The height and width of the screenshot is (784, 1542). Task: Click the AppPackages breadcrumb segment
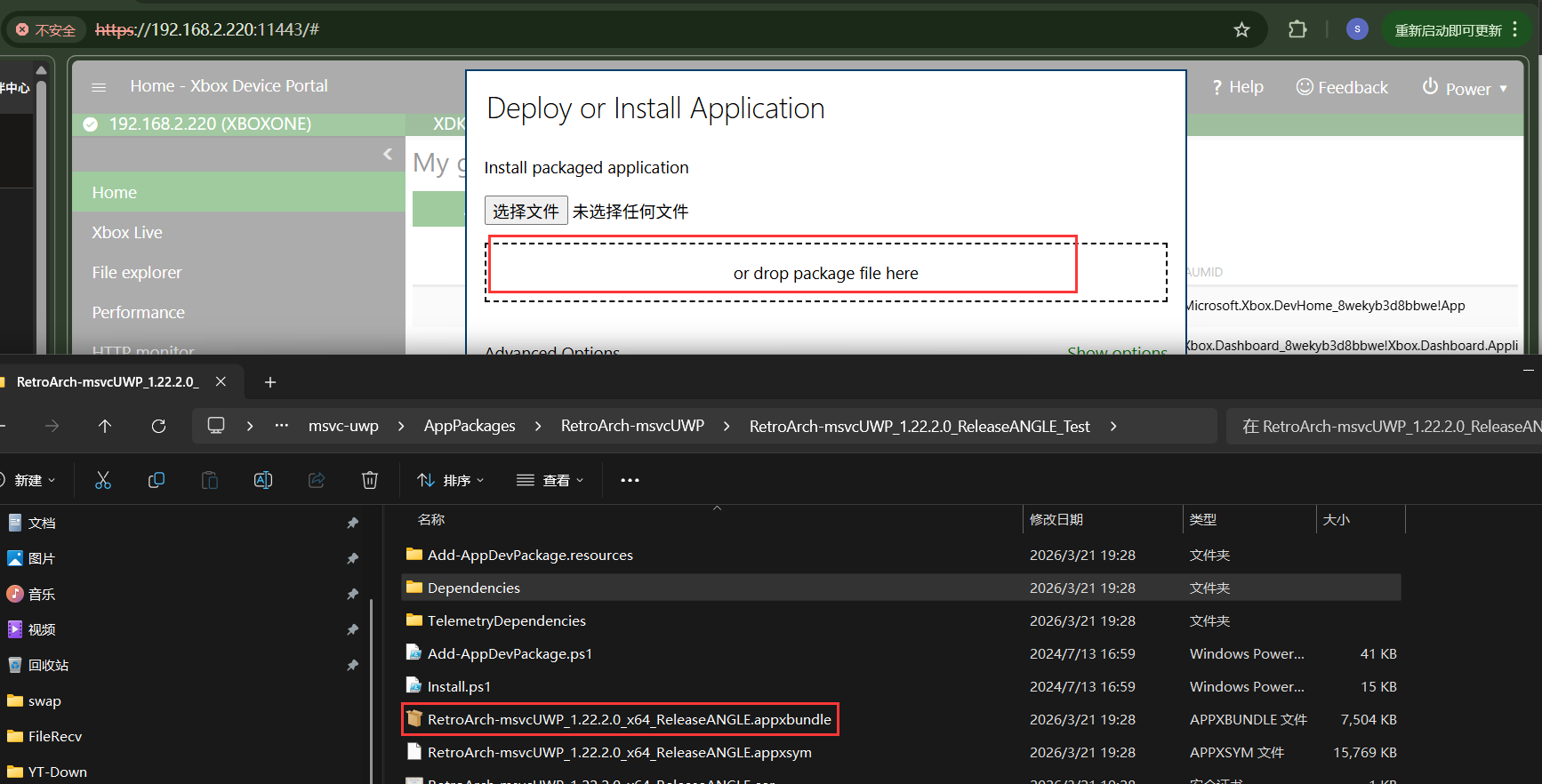pyautogui.click(x=470, y=427)
